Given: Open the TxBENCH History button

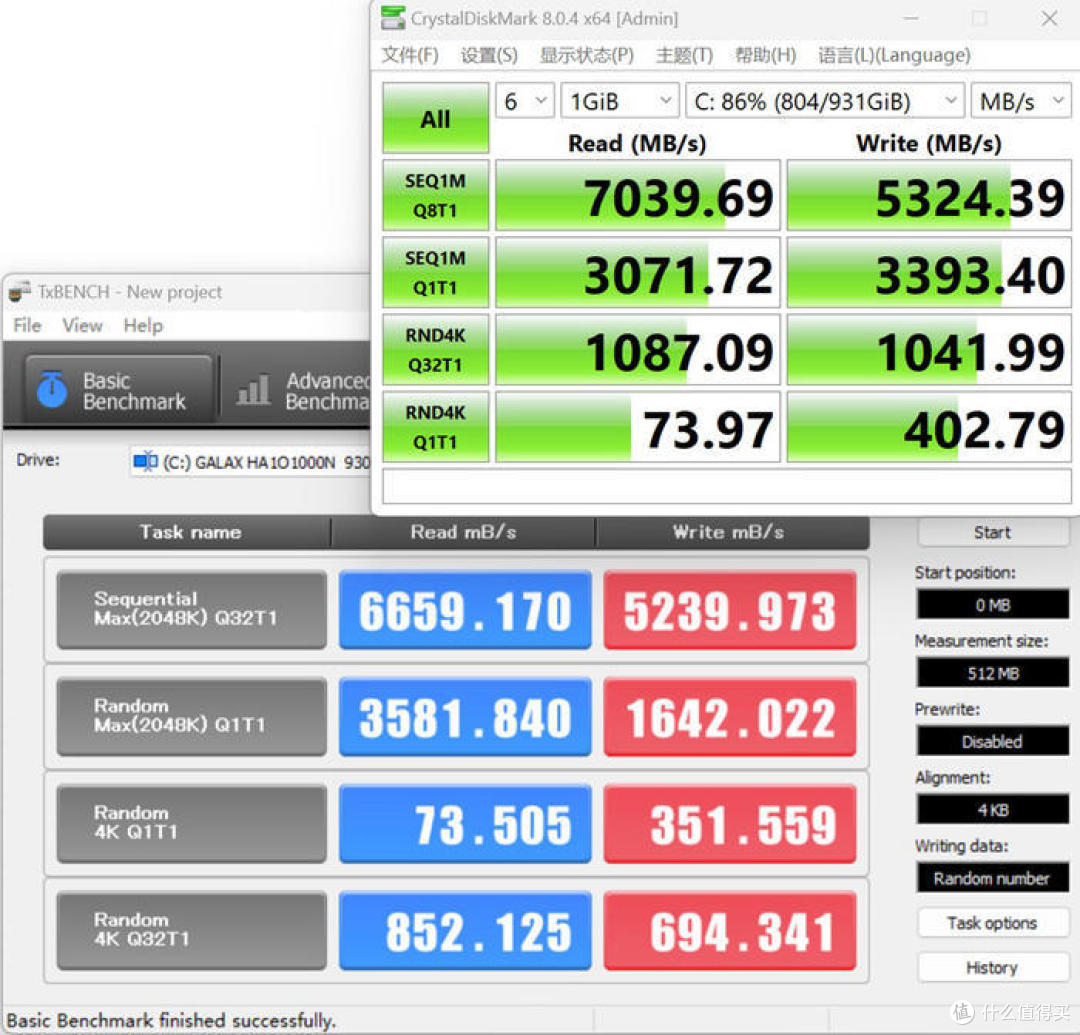Looking at the screenshot, I should [993, 968].
